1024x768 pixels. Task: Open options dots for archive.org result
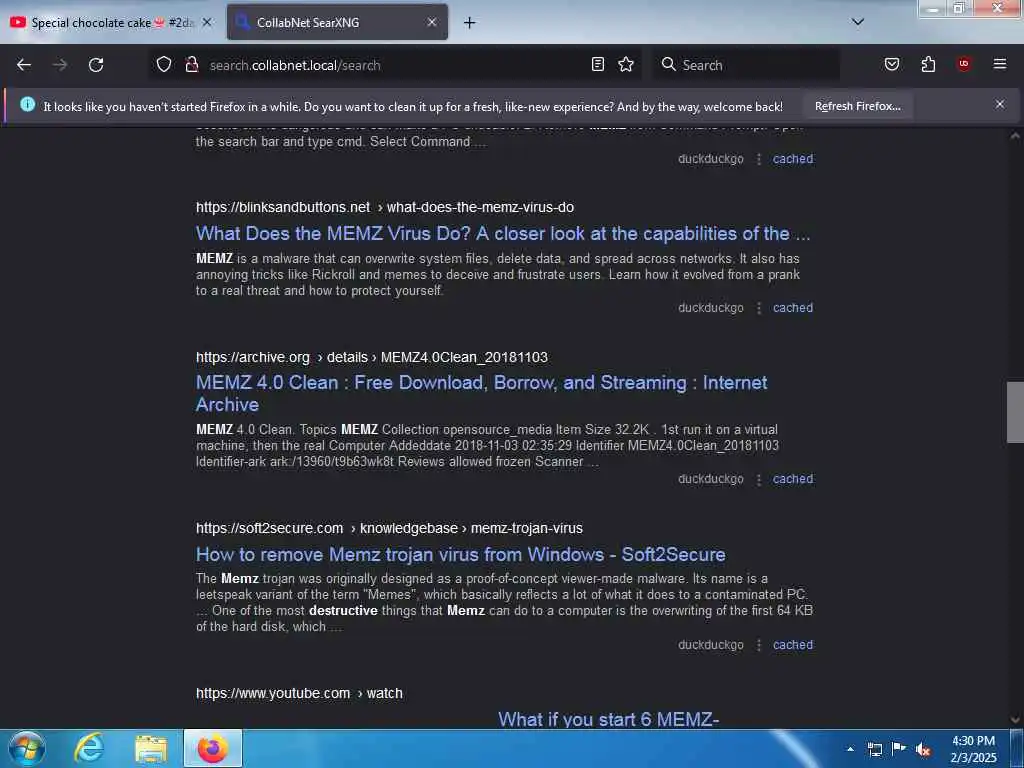[758, 479]
